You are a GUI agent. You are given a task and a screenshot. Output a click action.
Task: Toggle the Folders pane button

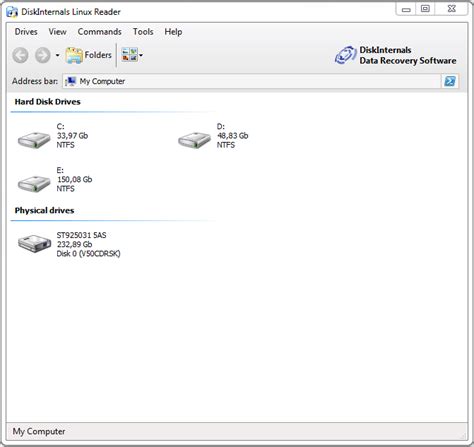pos(89,55)
